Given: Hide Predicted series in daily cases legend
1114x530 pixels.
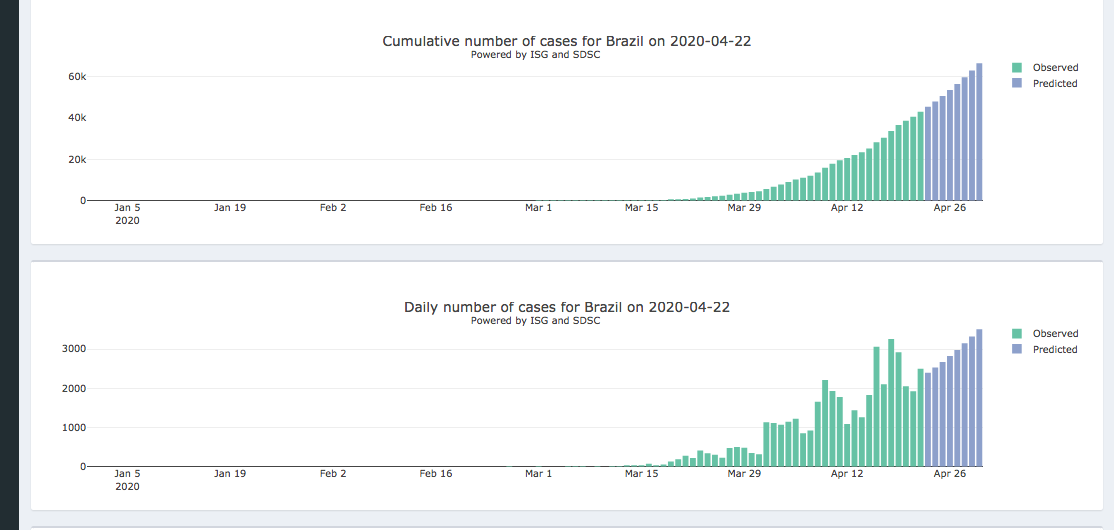Looking at the screenshot, I should (x=1055, y=350).
